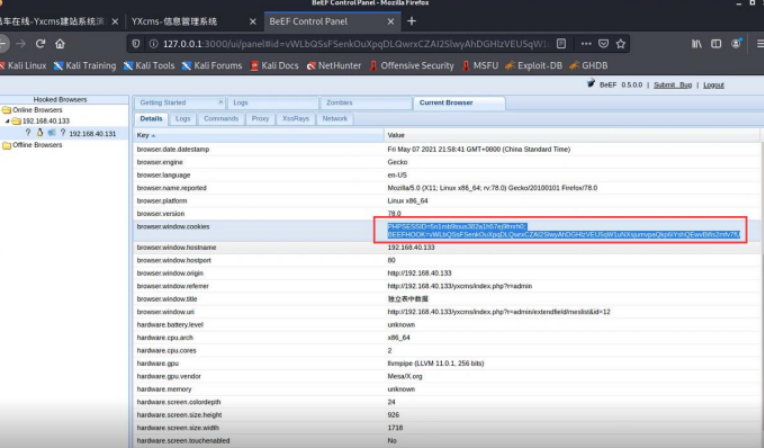Screen dimensions: 764x448
Task: Select the browser.window.hostname row
Action: pos(447,248)
